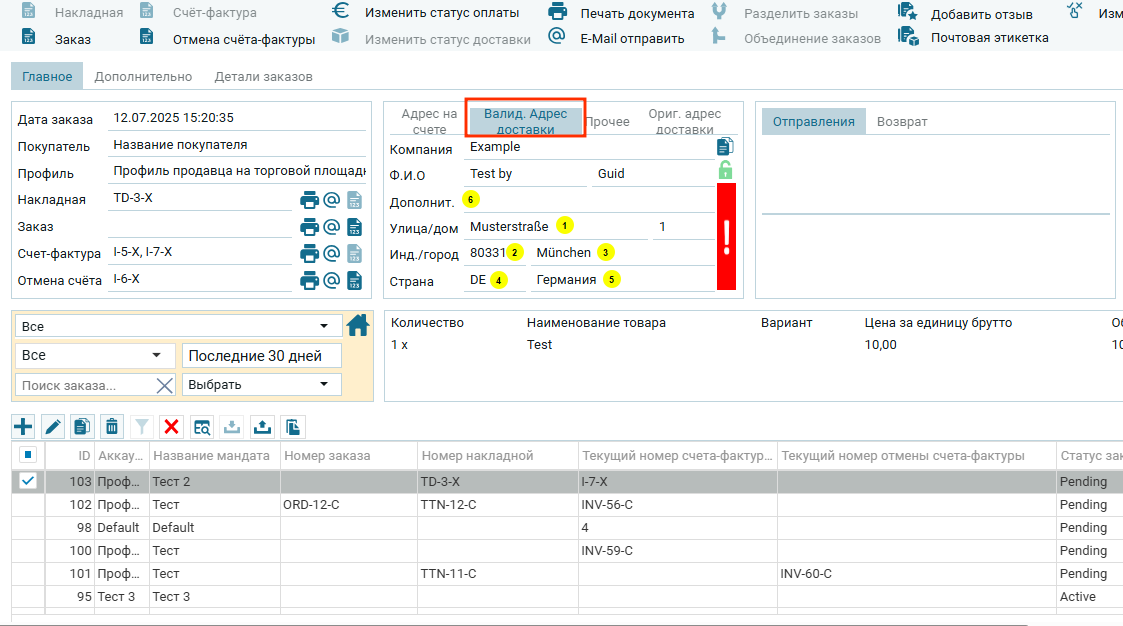Viewport: 1123px width, 626px height.
Task: Click the red X icon in grid toolbar
Action: (171, 427)
